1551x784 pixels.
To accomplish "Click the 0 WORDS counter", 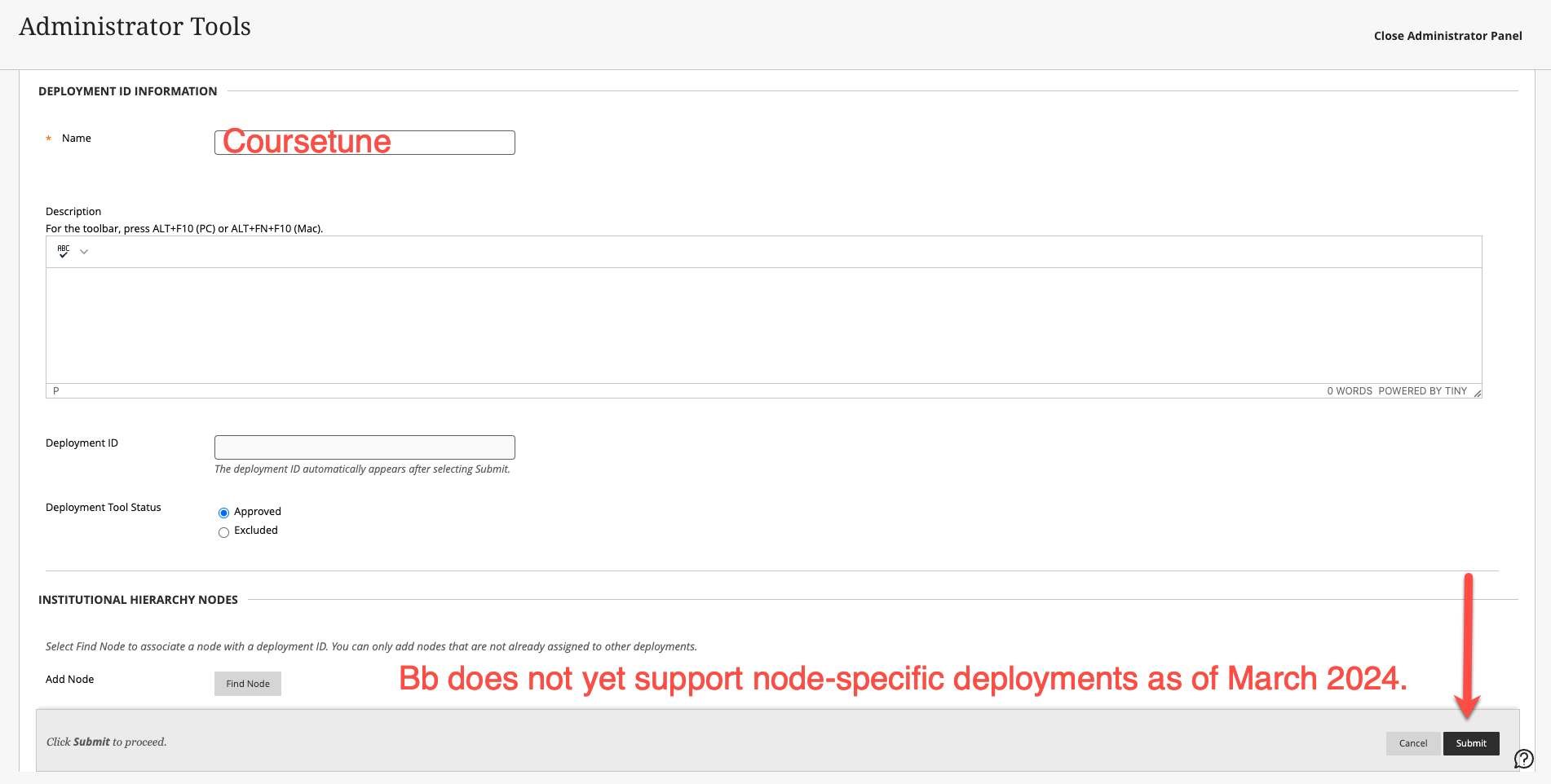I will pyautogui.click(x=1350, y=391).
